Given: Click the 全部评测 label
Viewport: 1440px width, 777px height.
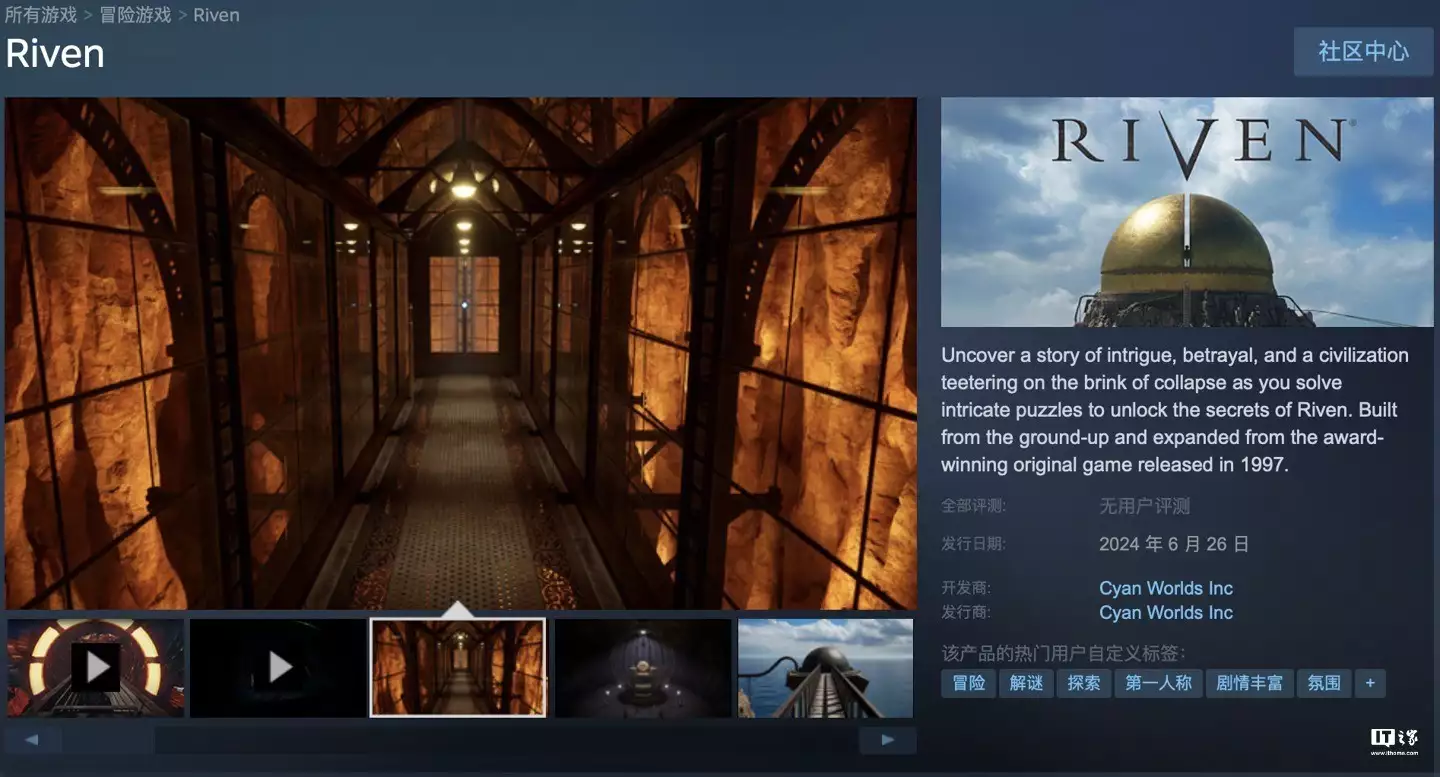Looking at the screenshot, I should pos(974,506).
